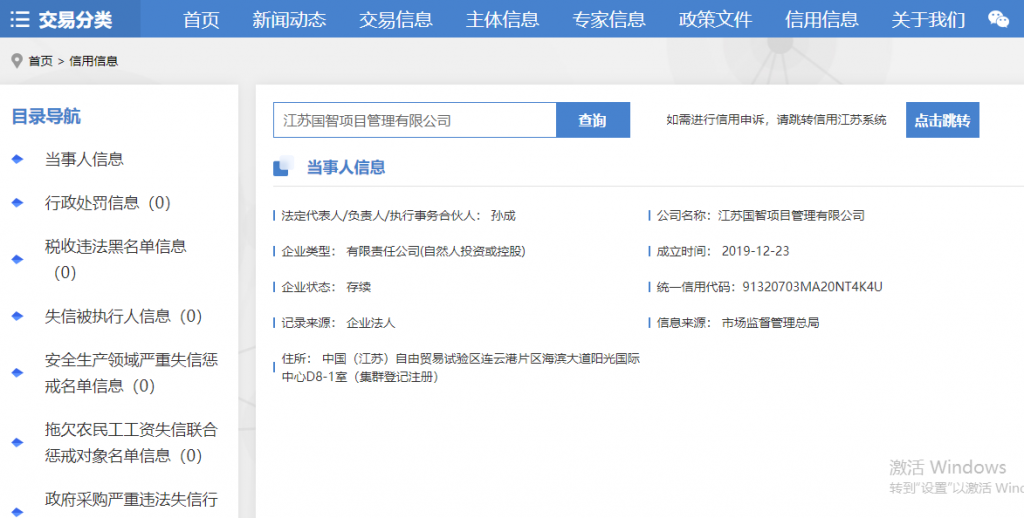Click the diamond bullet beside 行政处罚信息
Image resolution: width=1024 pixels, height=518 pixels.
point(17,203)
